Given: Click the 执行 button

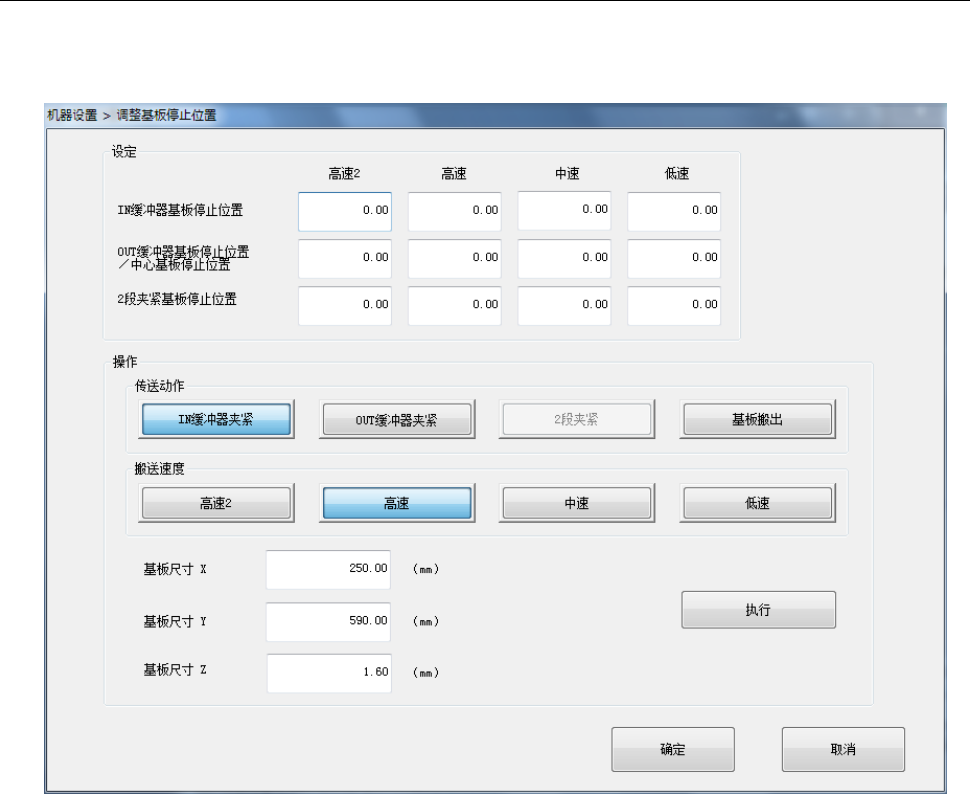Looking at the screenshot, I should click(758, 610).
